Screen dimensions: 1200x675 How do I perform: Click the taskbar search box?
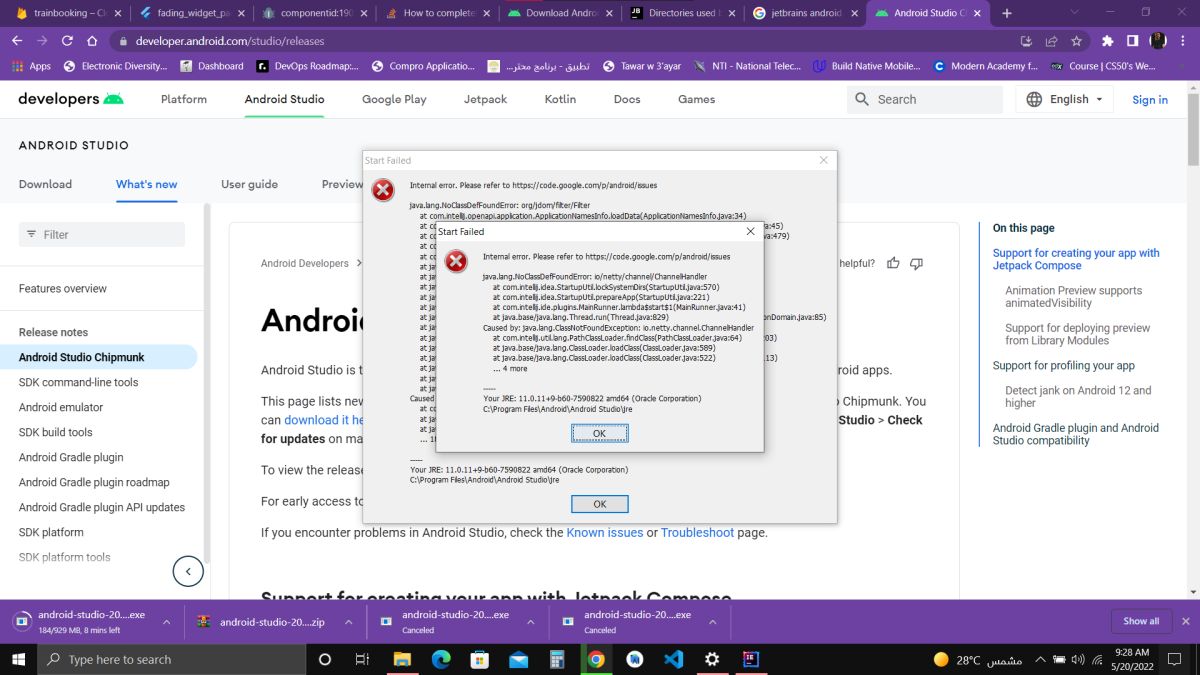172,659
